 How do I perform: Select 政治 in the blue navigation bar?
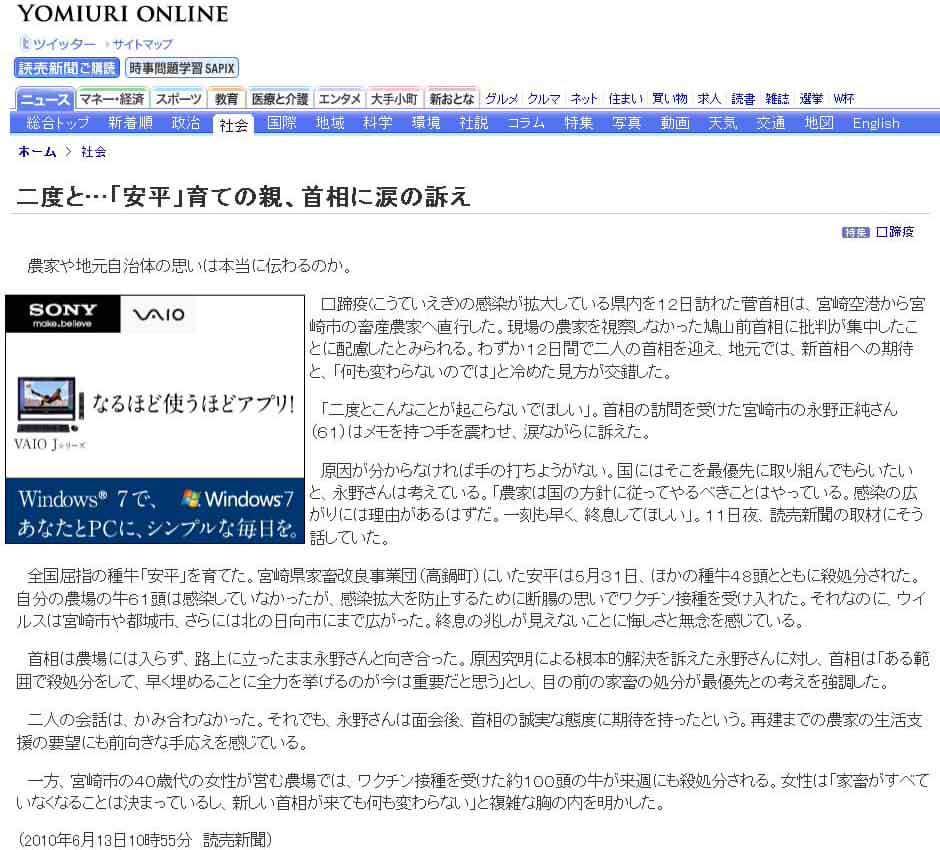186,123
